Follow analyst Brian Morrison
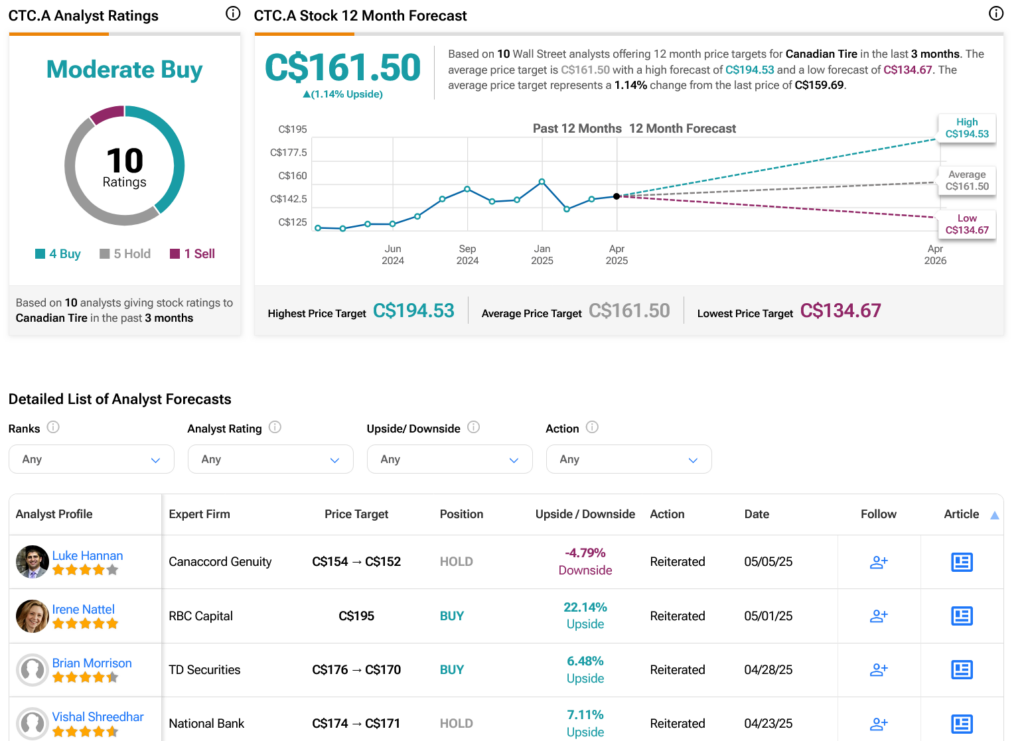Image resolution: width=1024 pixels, height=741 pixels. [x=878, y=670]
